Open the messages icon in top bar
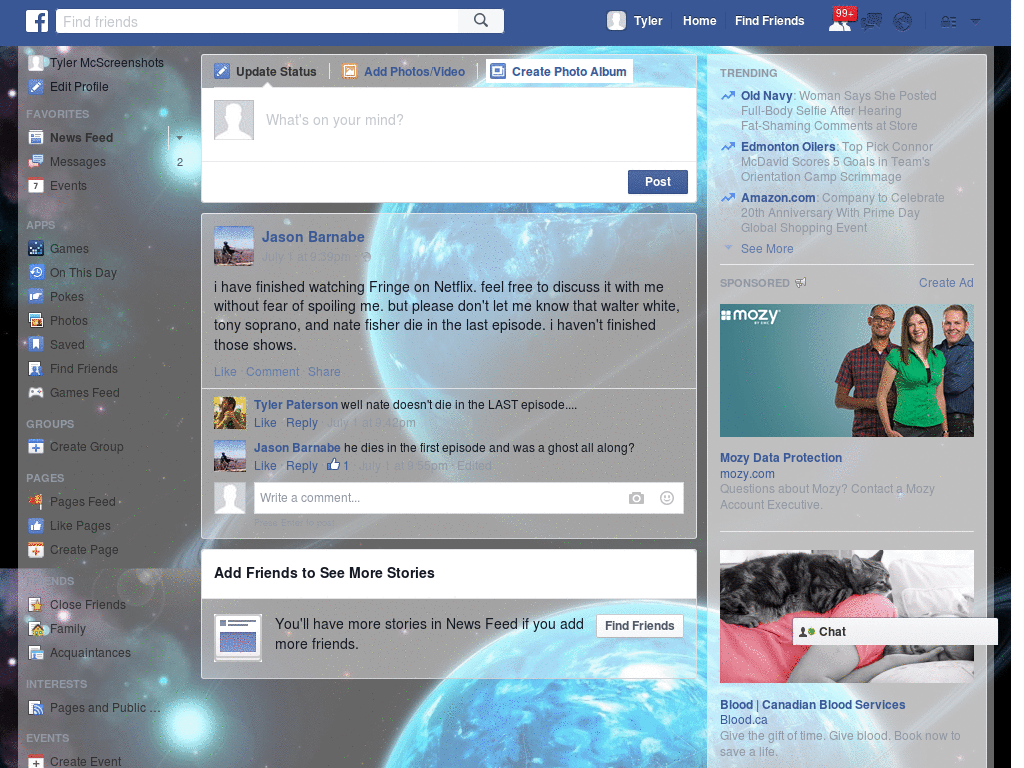 pos(871,22)
